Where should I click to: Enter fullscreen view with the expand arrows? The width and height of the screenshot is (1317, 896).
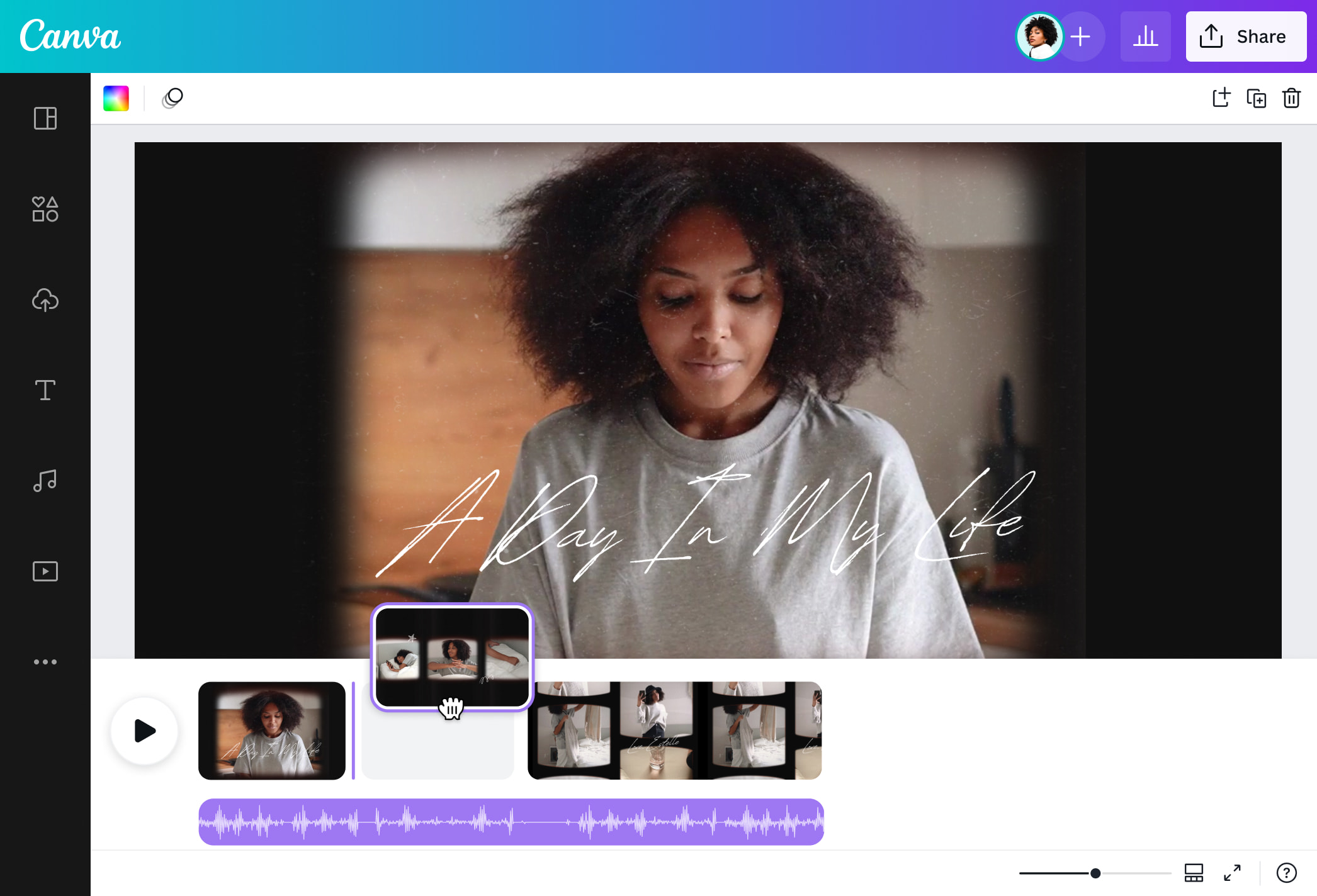[x=1233, y=873]
